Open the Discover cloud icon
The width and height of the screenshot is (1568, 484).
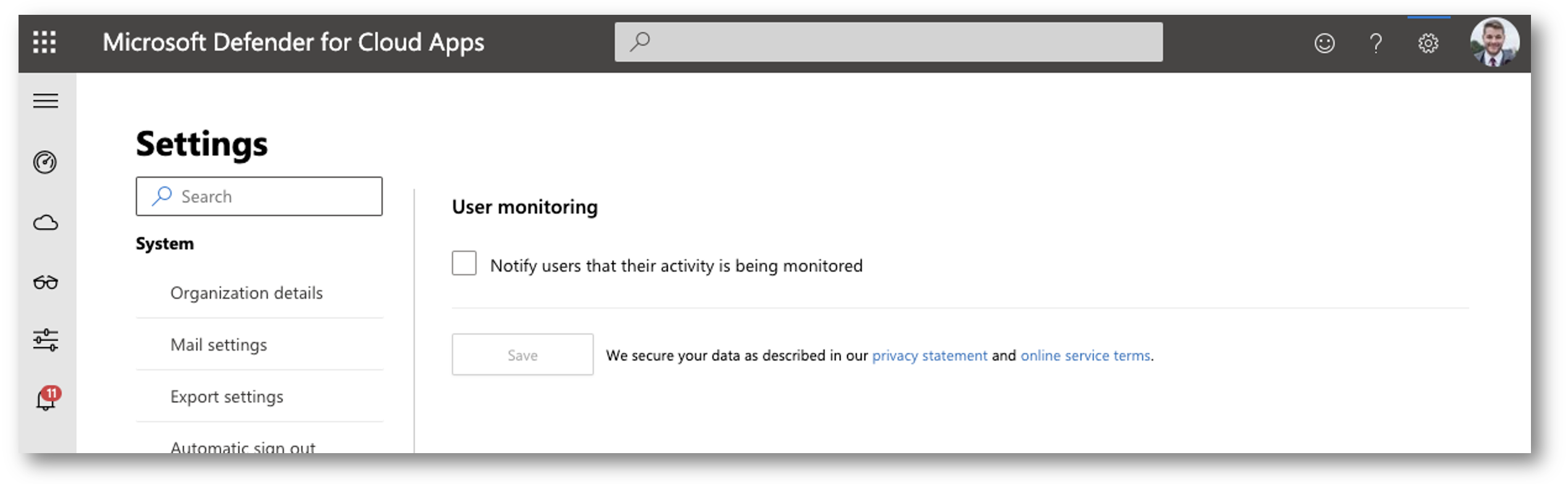pyautogui.click(x=46, y=223)
